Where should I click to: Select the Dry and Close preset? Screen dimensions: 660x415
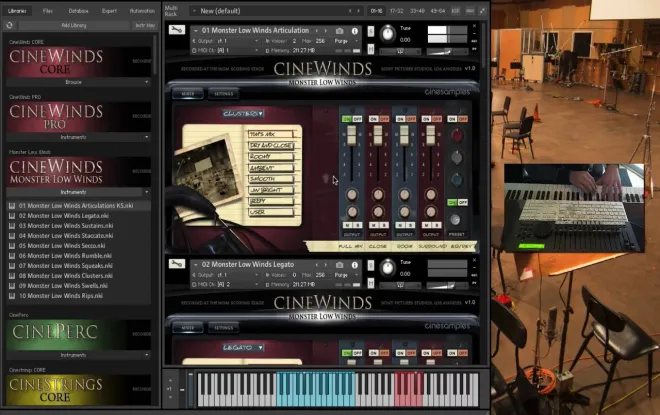[x=271, y=146]
